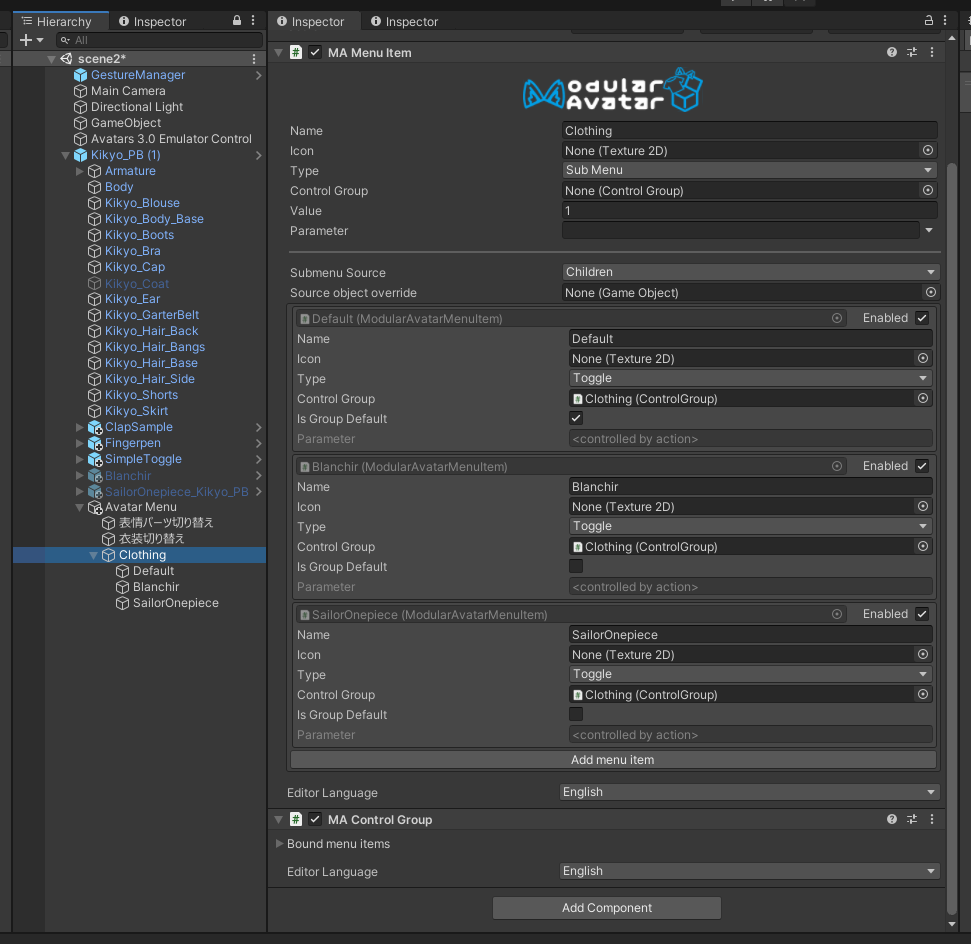Open the Parameter dropdown arrow

tap(929, 230)
